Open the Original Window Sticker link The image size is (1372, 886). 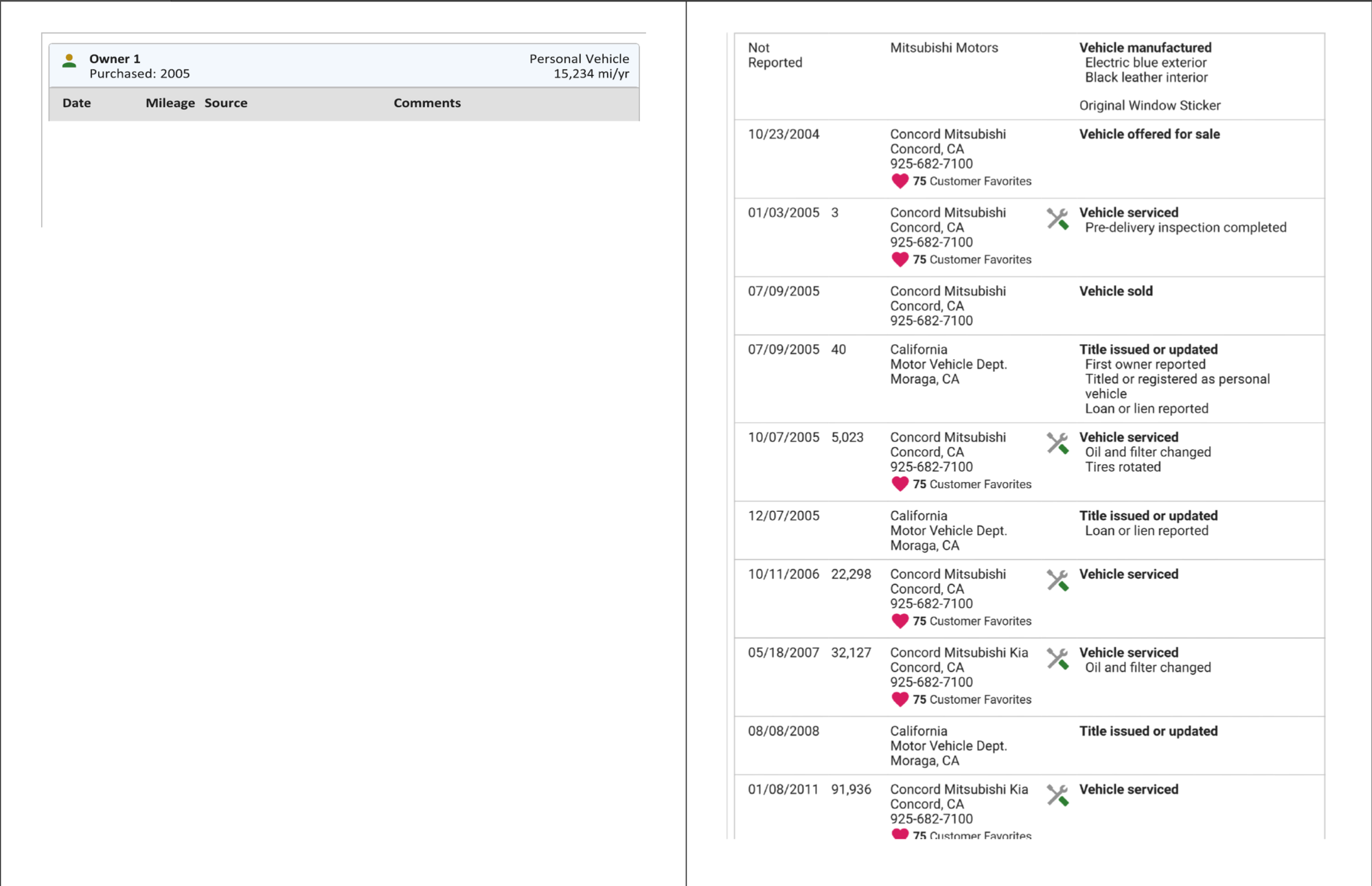[1150, 105]
